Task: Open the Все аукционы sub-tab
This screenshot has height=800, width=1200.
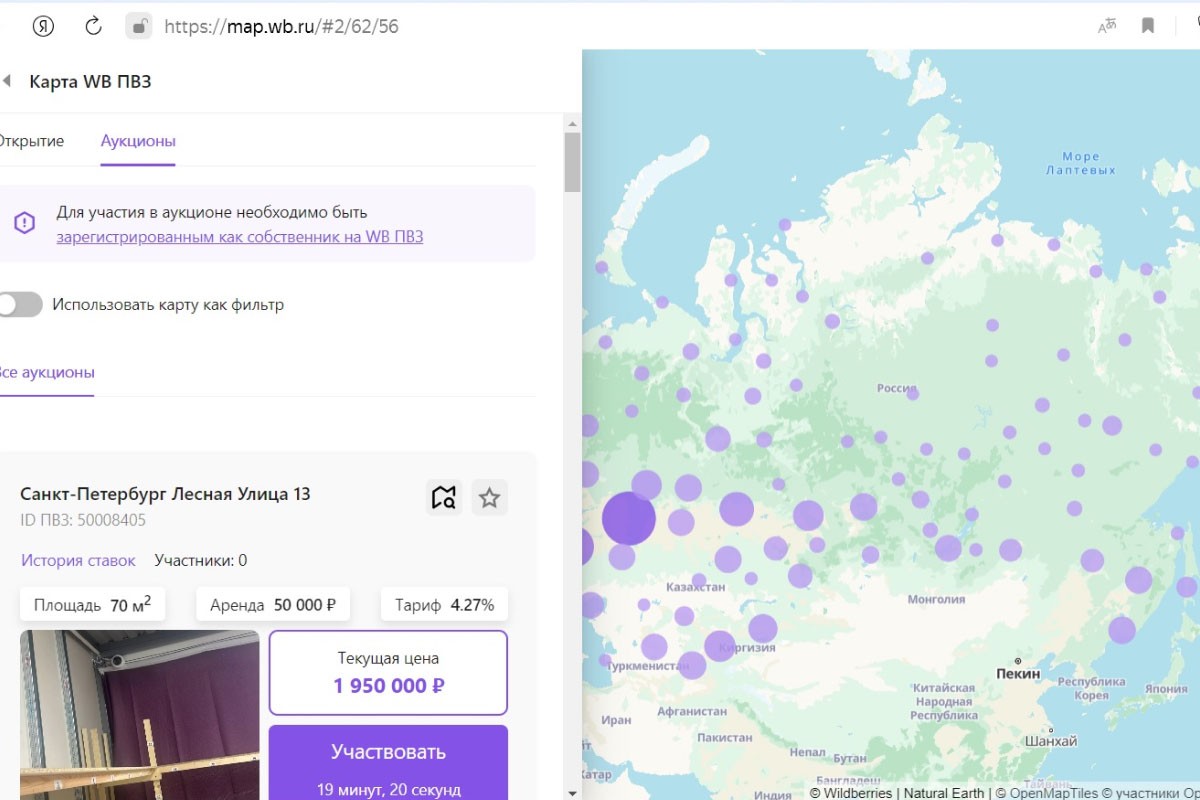Action: point(47,372)
